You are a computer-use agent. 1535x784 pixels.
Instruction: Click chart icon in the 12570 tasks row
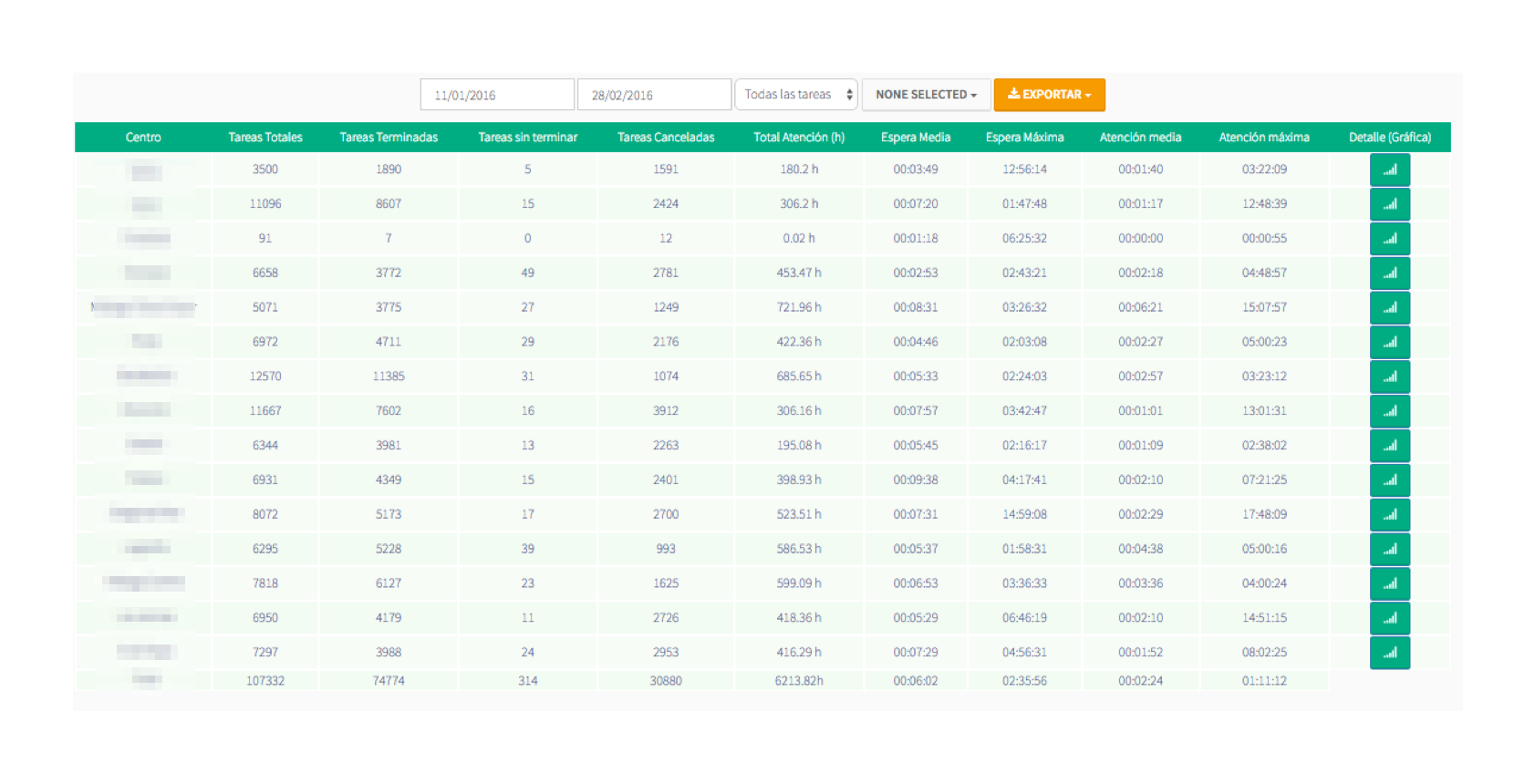click(x=1389, y=377)
